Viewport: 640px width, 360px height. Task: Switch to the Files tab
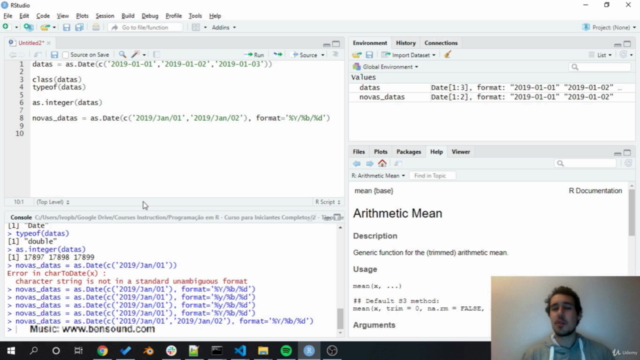coord(359,152)
